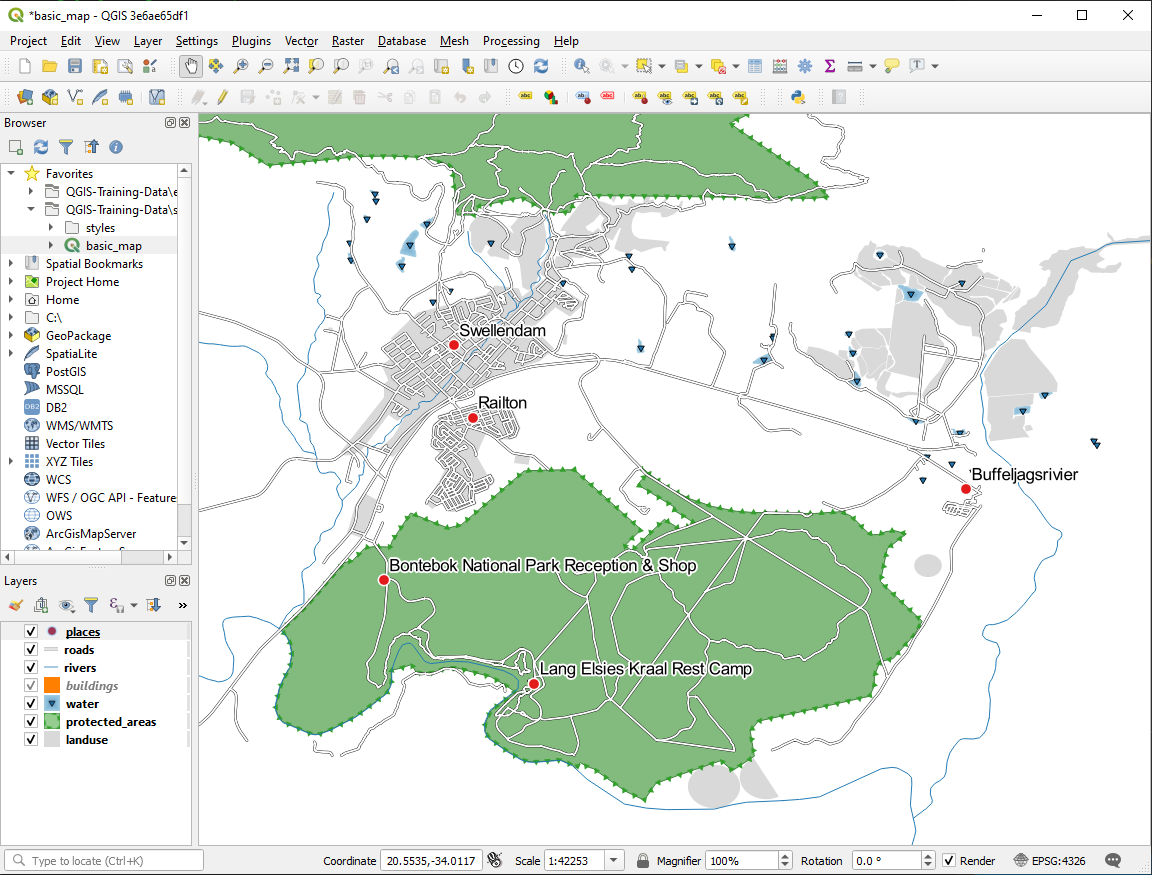Select the Pan Map hand tool
The width and height of the screenshot is (1152, 875).
pyautogui.click(x=190, y=66)
